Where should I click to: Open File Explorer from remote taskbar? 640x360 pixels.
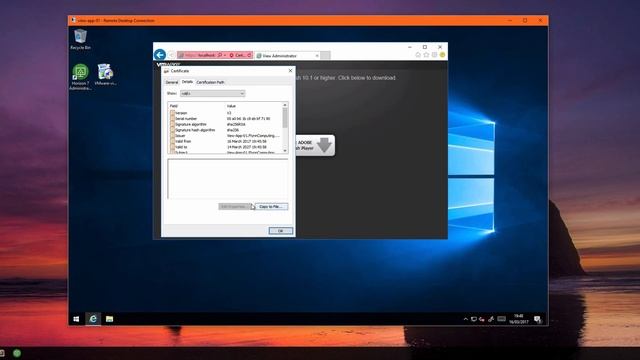(109, 319)
